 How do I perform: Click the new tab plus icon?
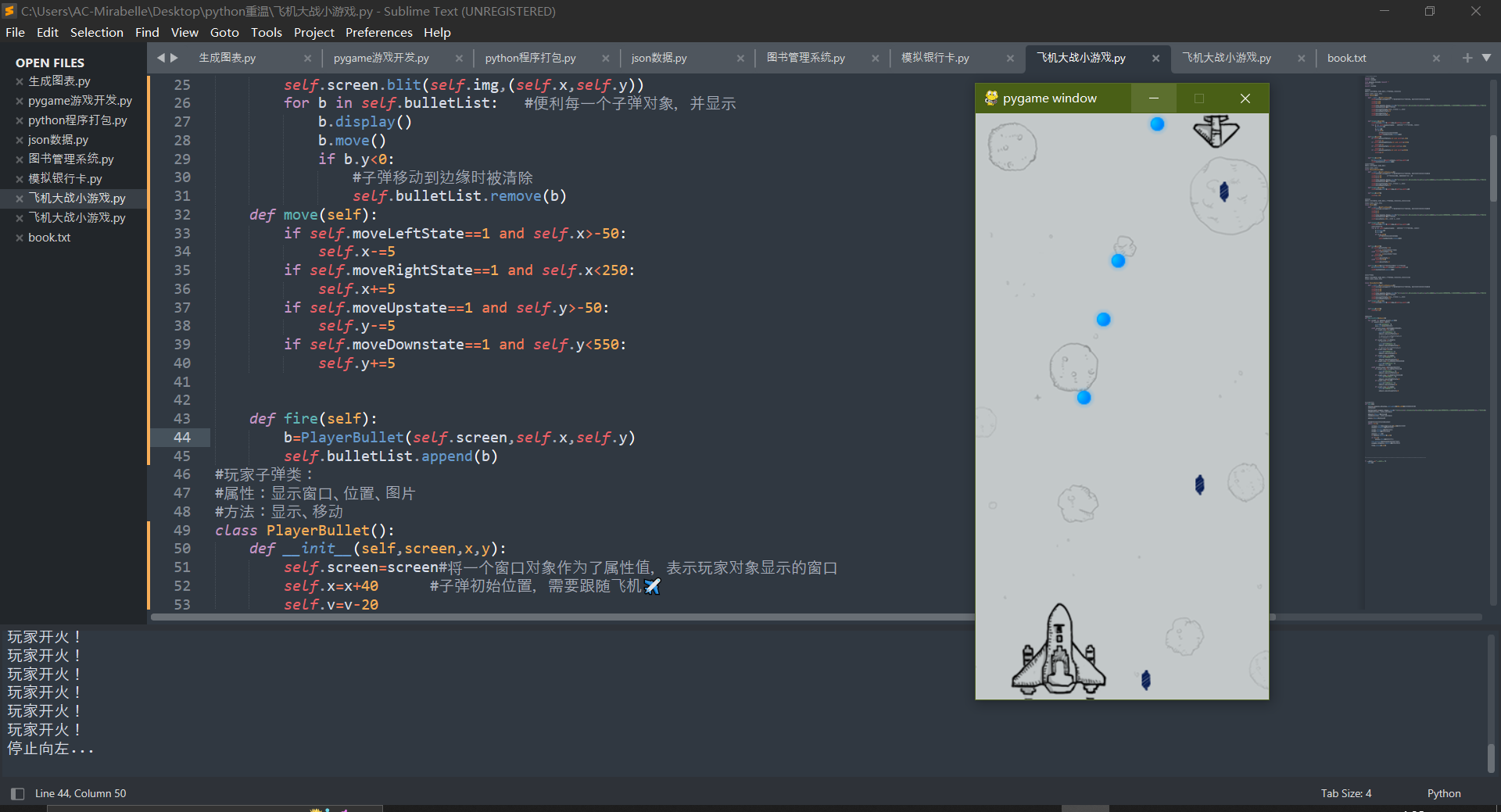pos(1468,57)
